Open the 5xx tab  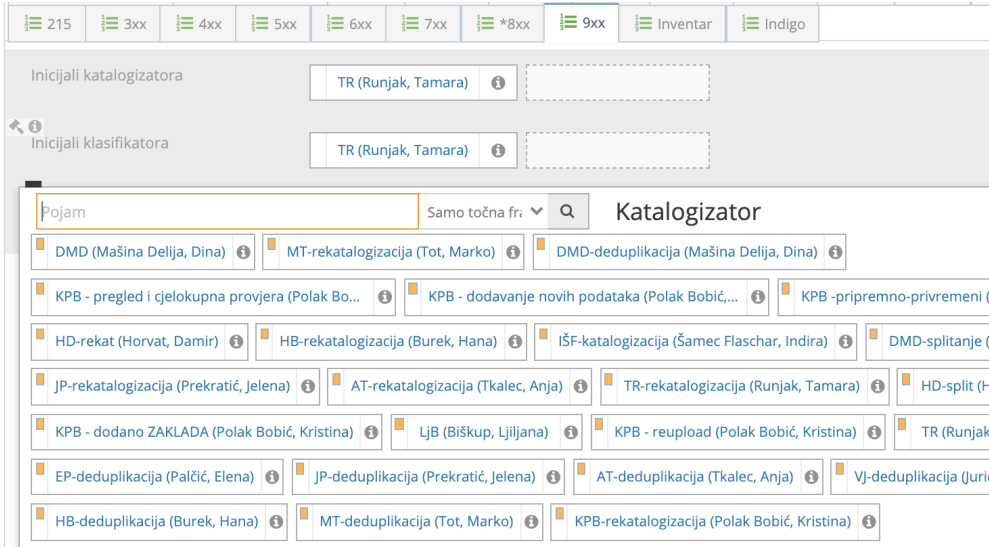pyautogui.click(x=273, y=24)
